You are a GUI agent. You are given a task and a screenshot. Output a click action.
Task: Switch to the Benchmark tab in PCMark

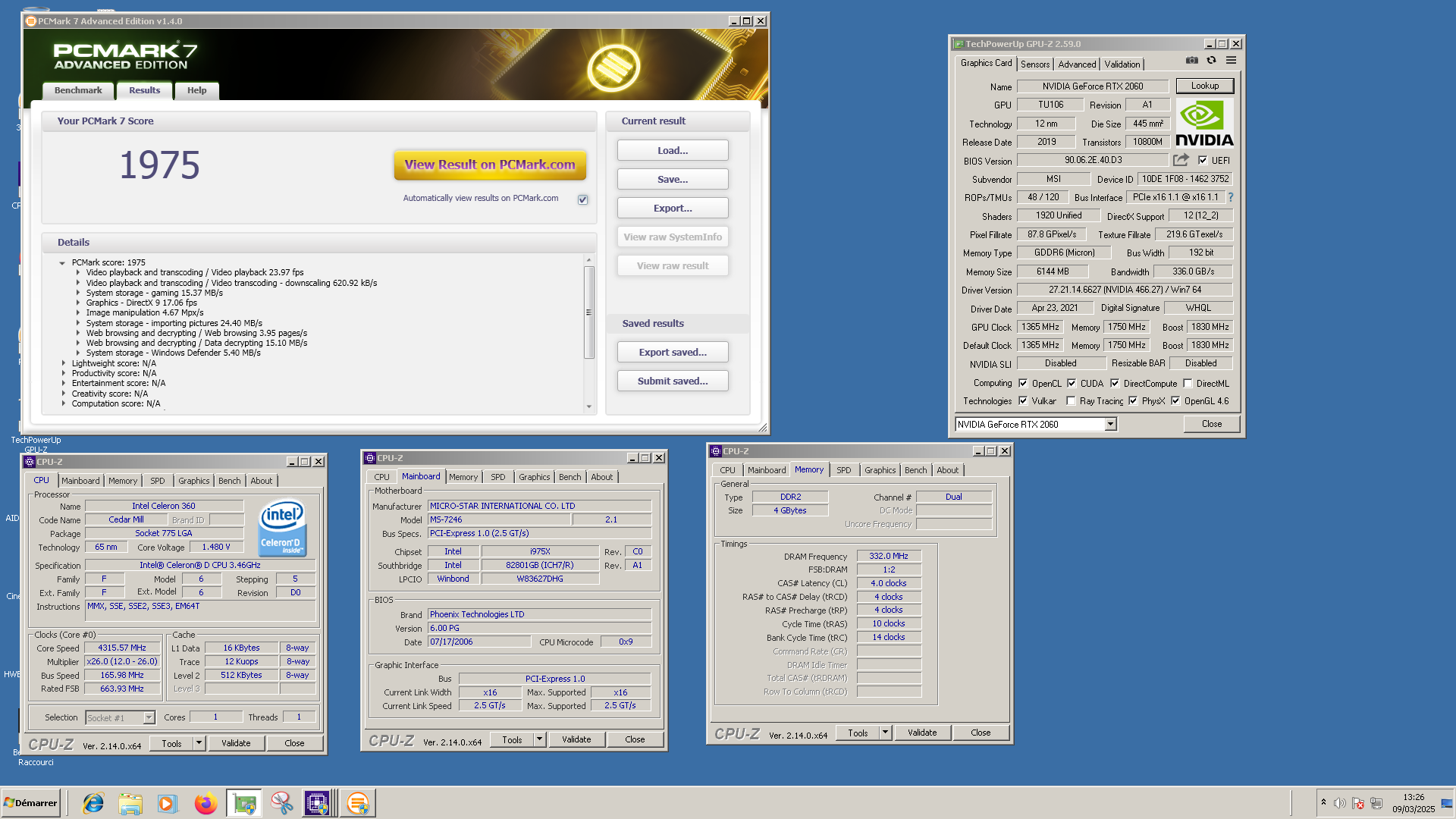pyautogui.click(x=78, y=90)
